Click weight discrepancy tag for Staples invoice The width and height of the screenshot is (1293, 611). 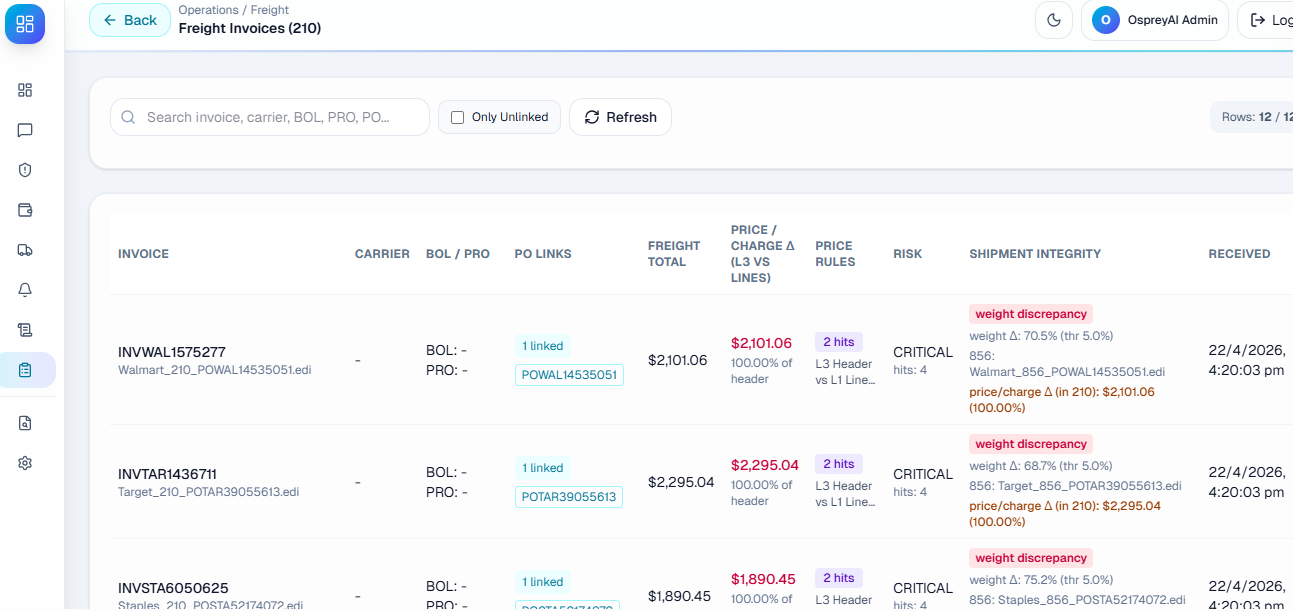pyautogui.click(x=1031, y=558)
